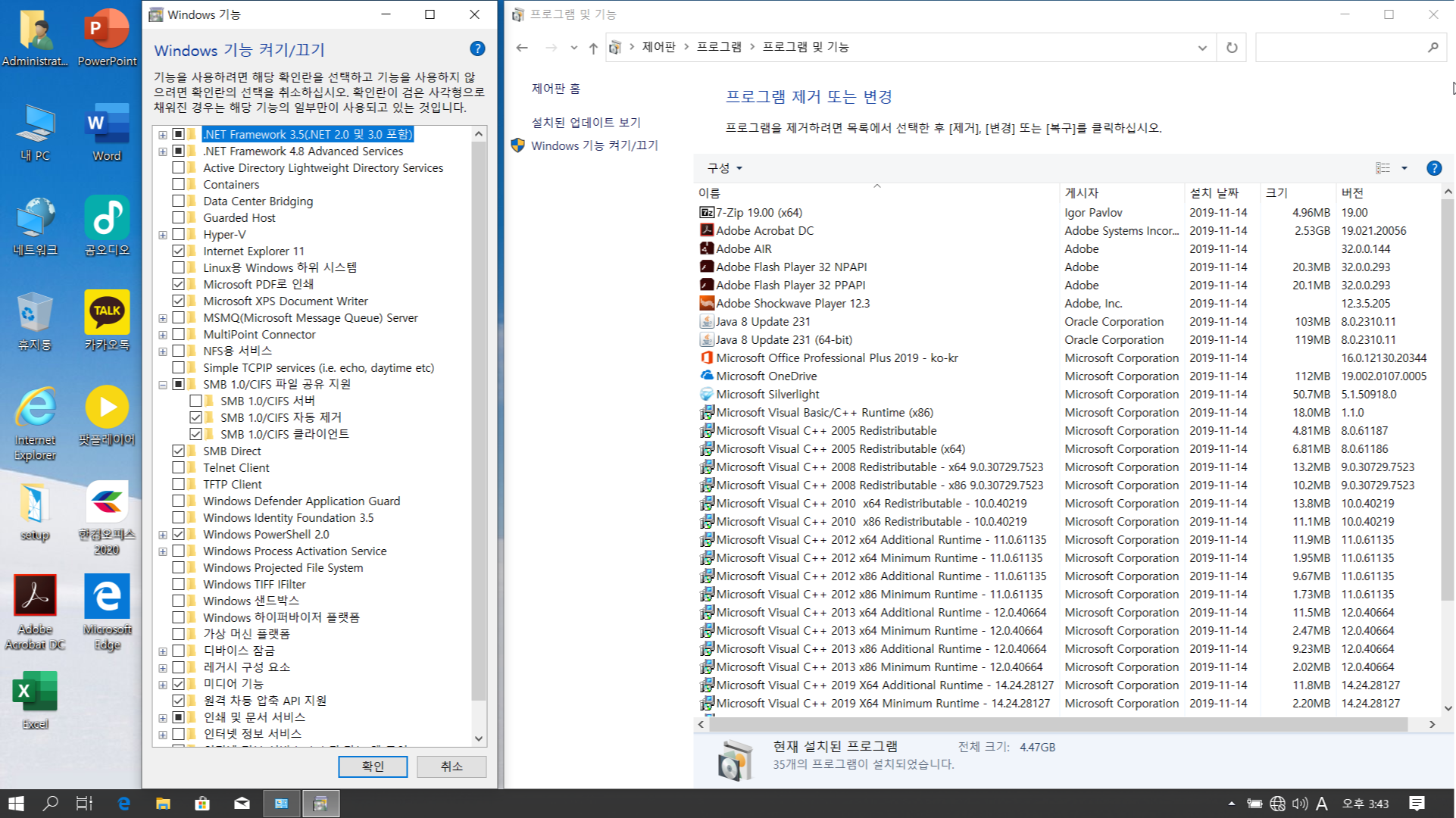This screenshot has width=1456, height=818.
Task: Expand MSMQ Server tree node
Action: [x=163, y=318]
